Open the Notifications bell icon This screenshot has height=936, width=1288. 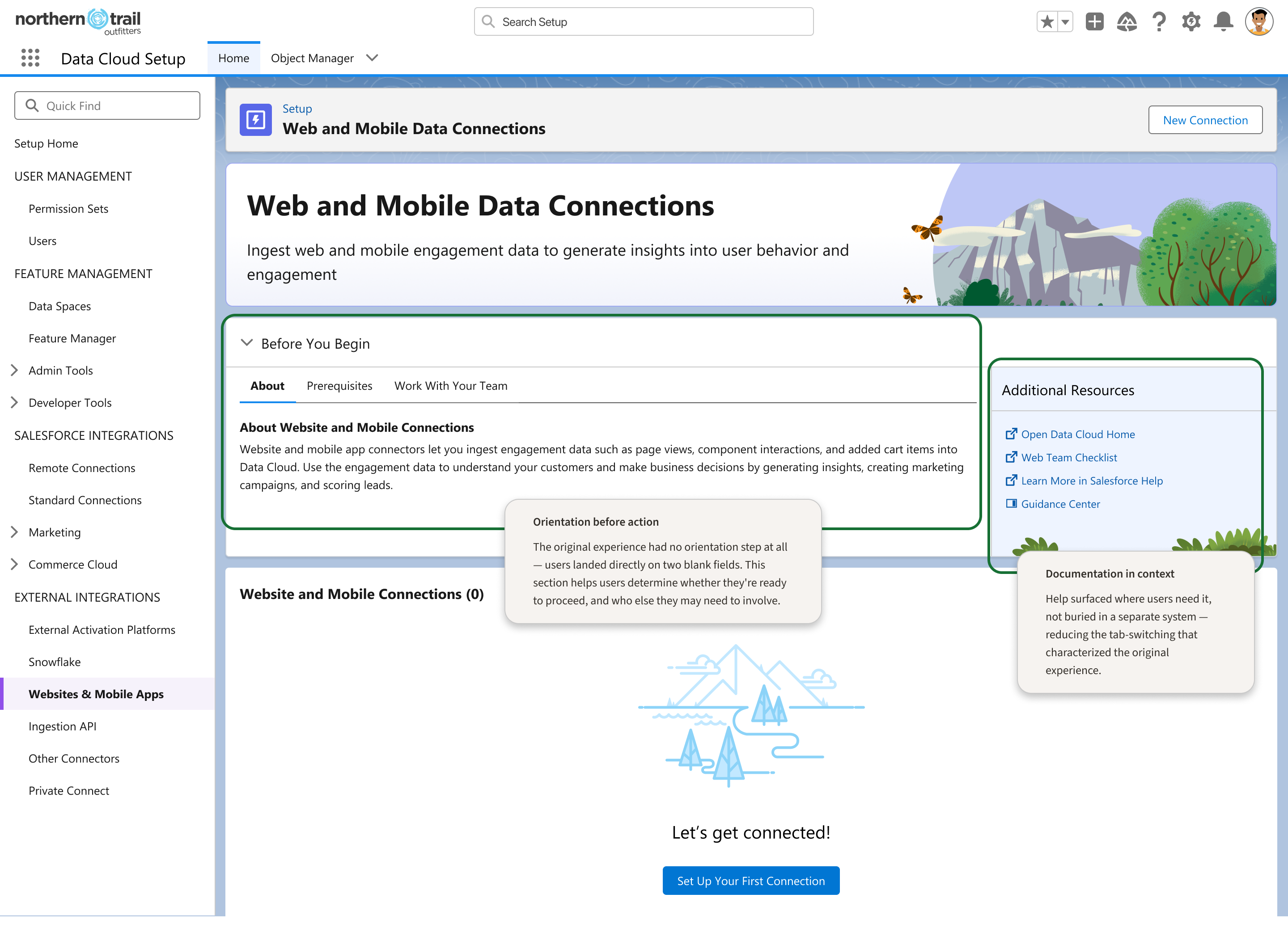[x=1223, y=21]
